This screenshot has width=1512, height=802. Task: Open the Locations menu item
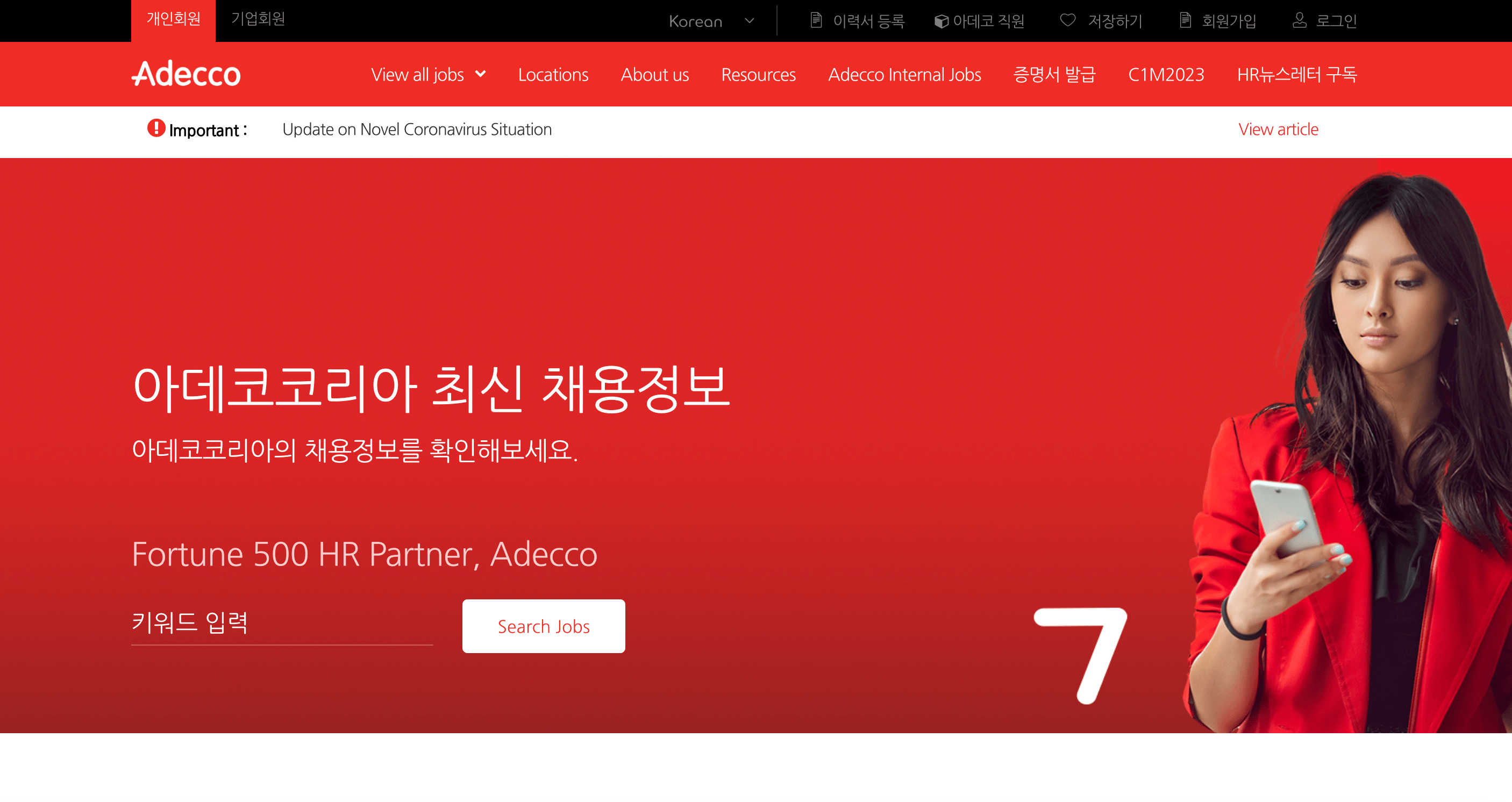click(553, 75)
